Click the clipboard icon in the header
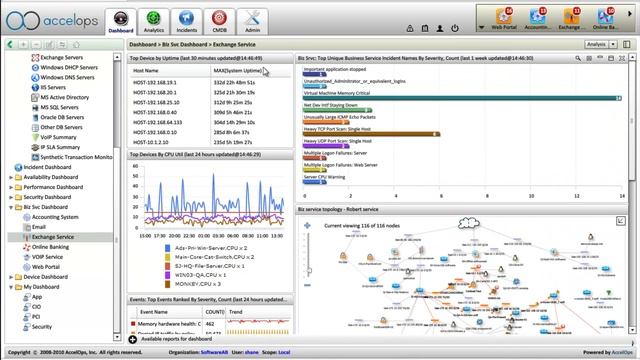 pos(425,28)
